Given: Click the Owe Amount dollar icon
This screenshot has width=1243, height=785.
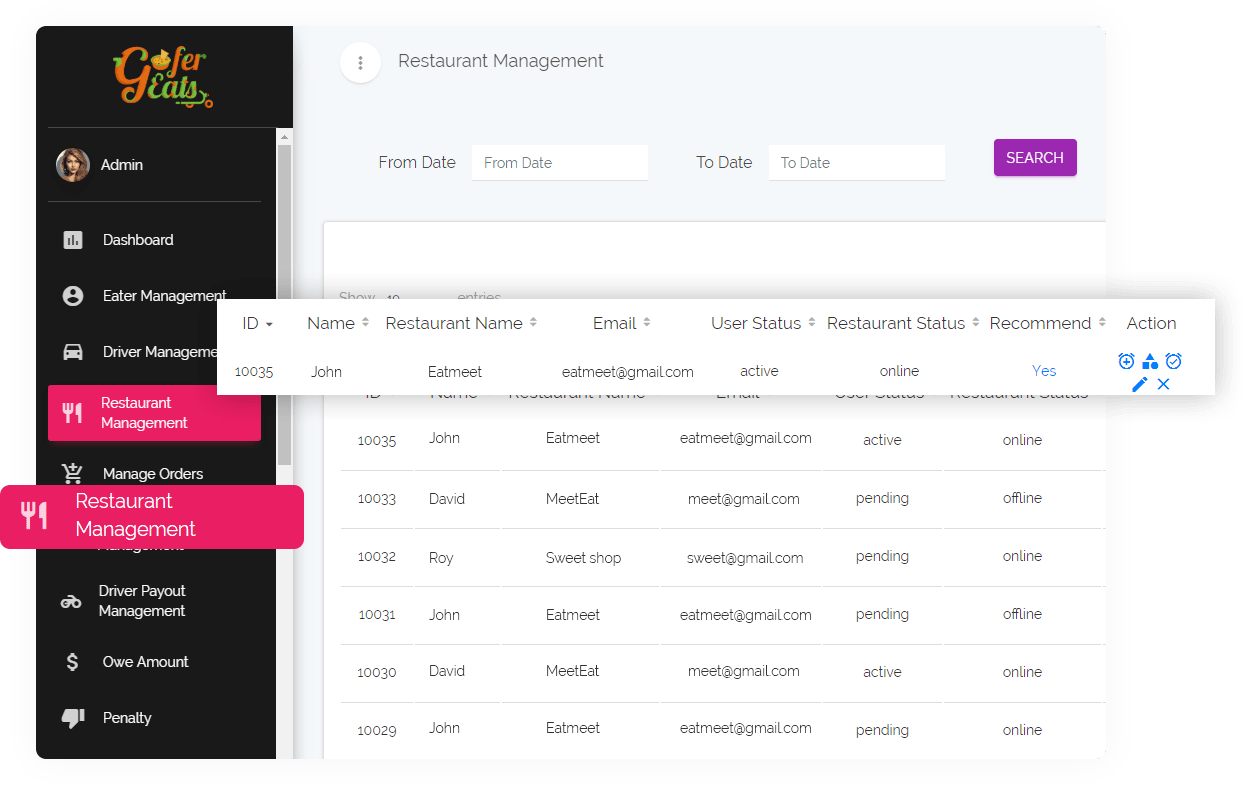Looking at the screenshot, I should [72, 662].
